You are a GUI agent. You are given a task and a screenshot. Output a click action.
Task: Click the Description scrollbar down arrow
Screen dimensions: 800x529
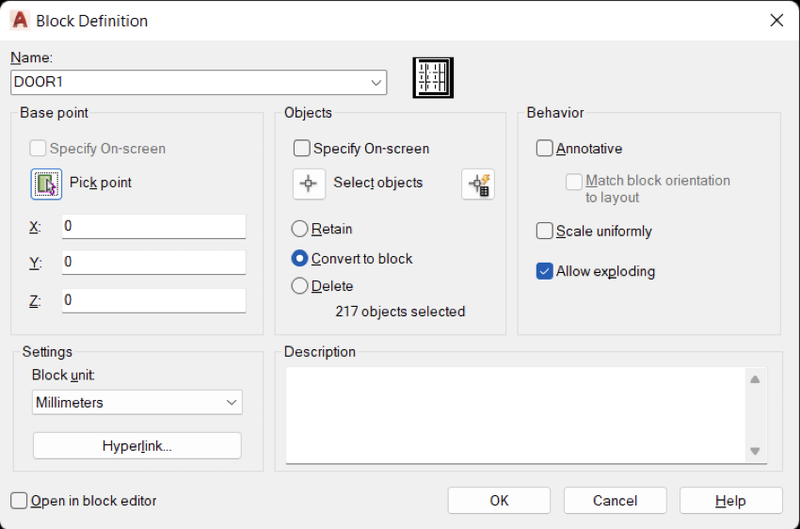coord(755,451)
